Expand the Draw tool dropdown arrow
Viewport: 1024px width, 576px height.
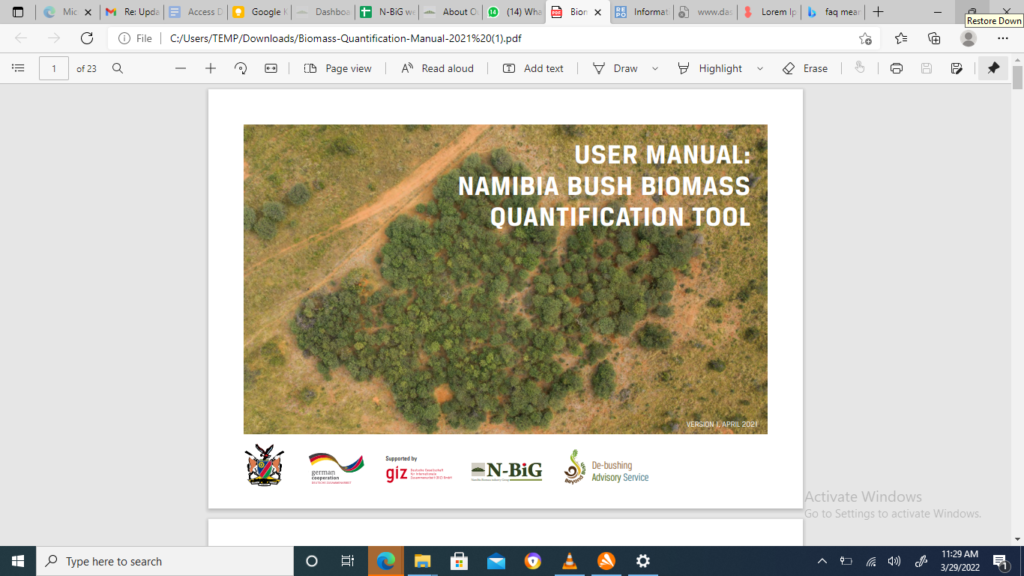[655, 68]
